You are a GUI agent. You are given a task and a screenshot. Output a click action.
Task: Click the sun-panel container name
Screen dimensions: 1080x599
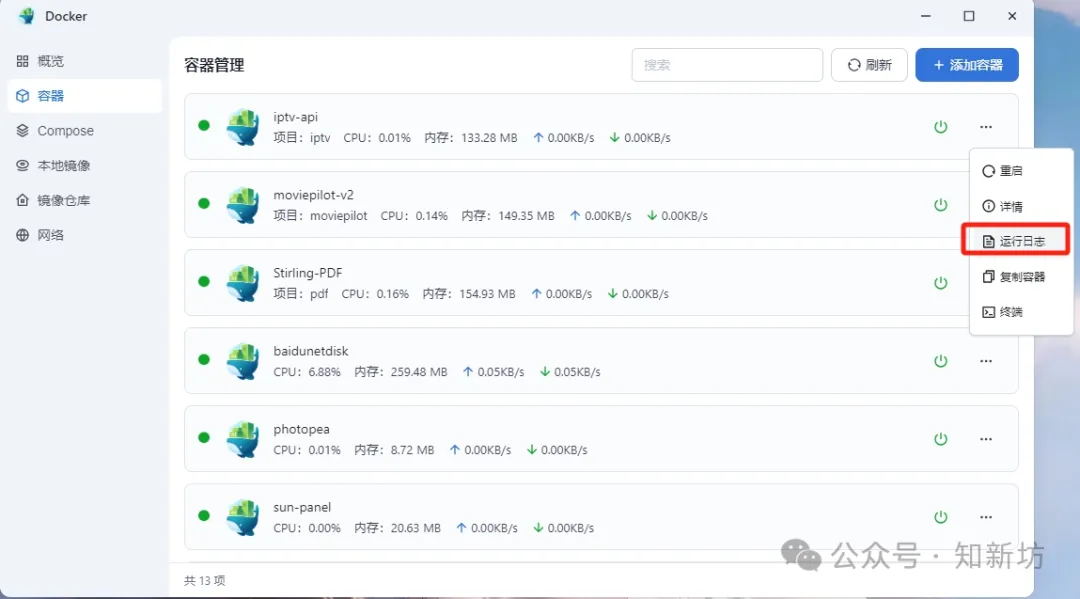[x=302, y=507]
